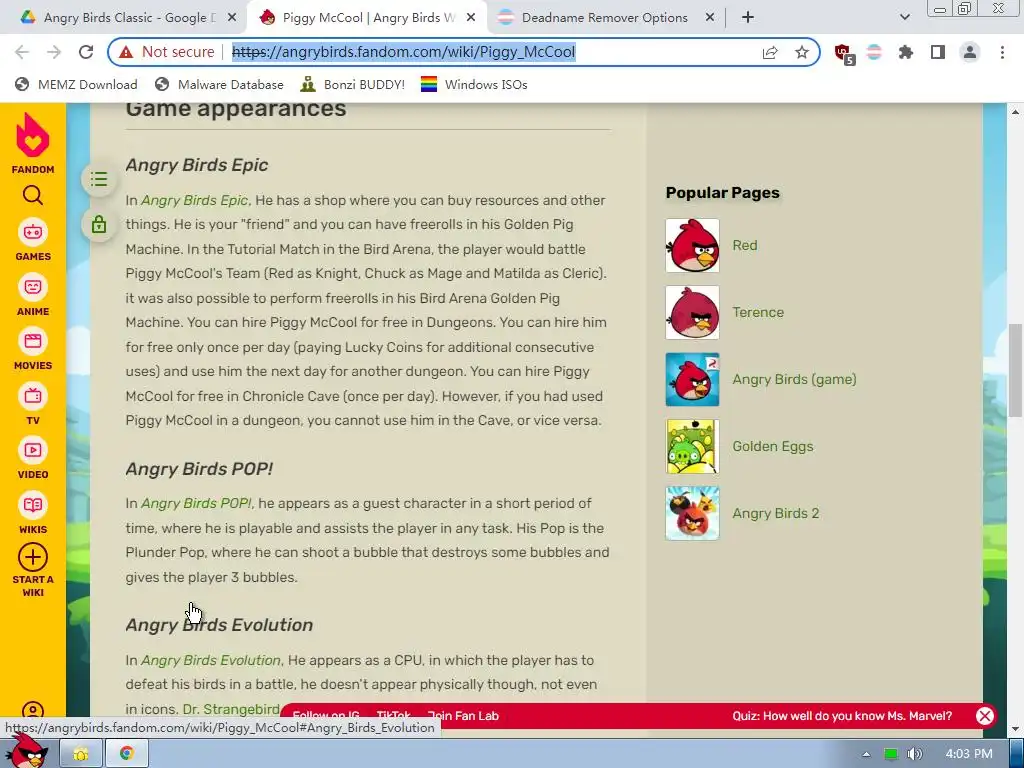Image resolution: width=1024 pixels, height=768 pixels.
Task: Bookmark this page with the star
Action: [802, 52]
